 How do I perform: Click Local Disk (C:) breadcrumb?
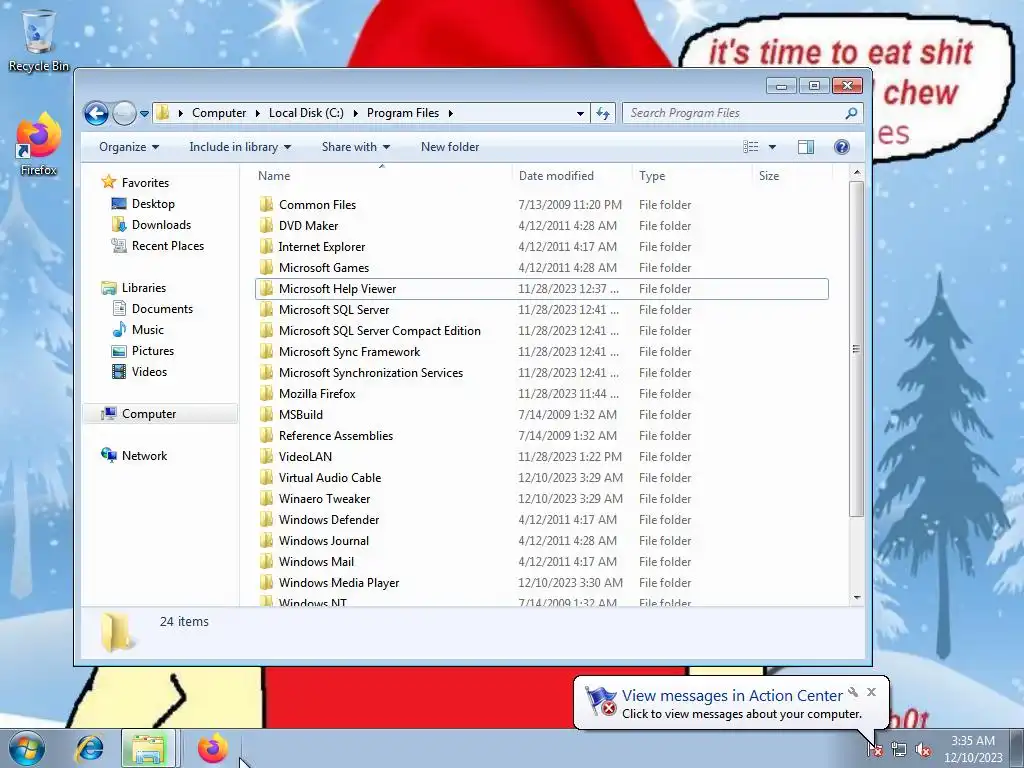(306, 113)
